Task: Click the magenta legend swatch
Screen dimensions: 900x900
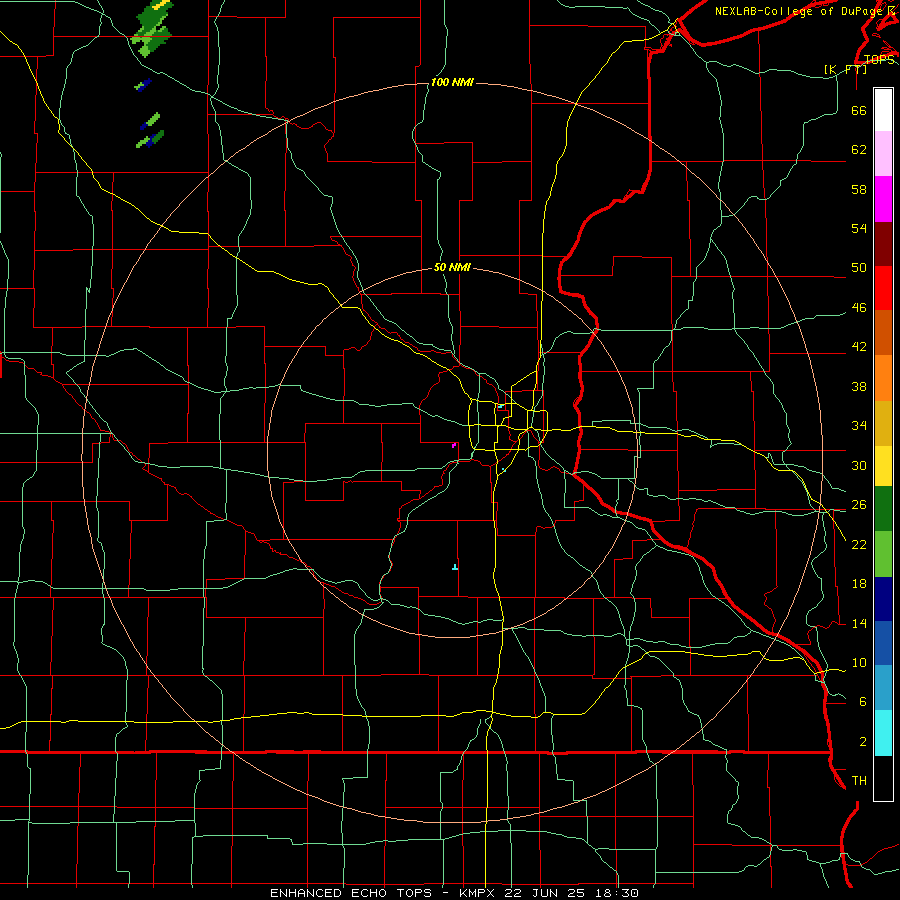Action: pyautogui.click(x=883, y=199)
